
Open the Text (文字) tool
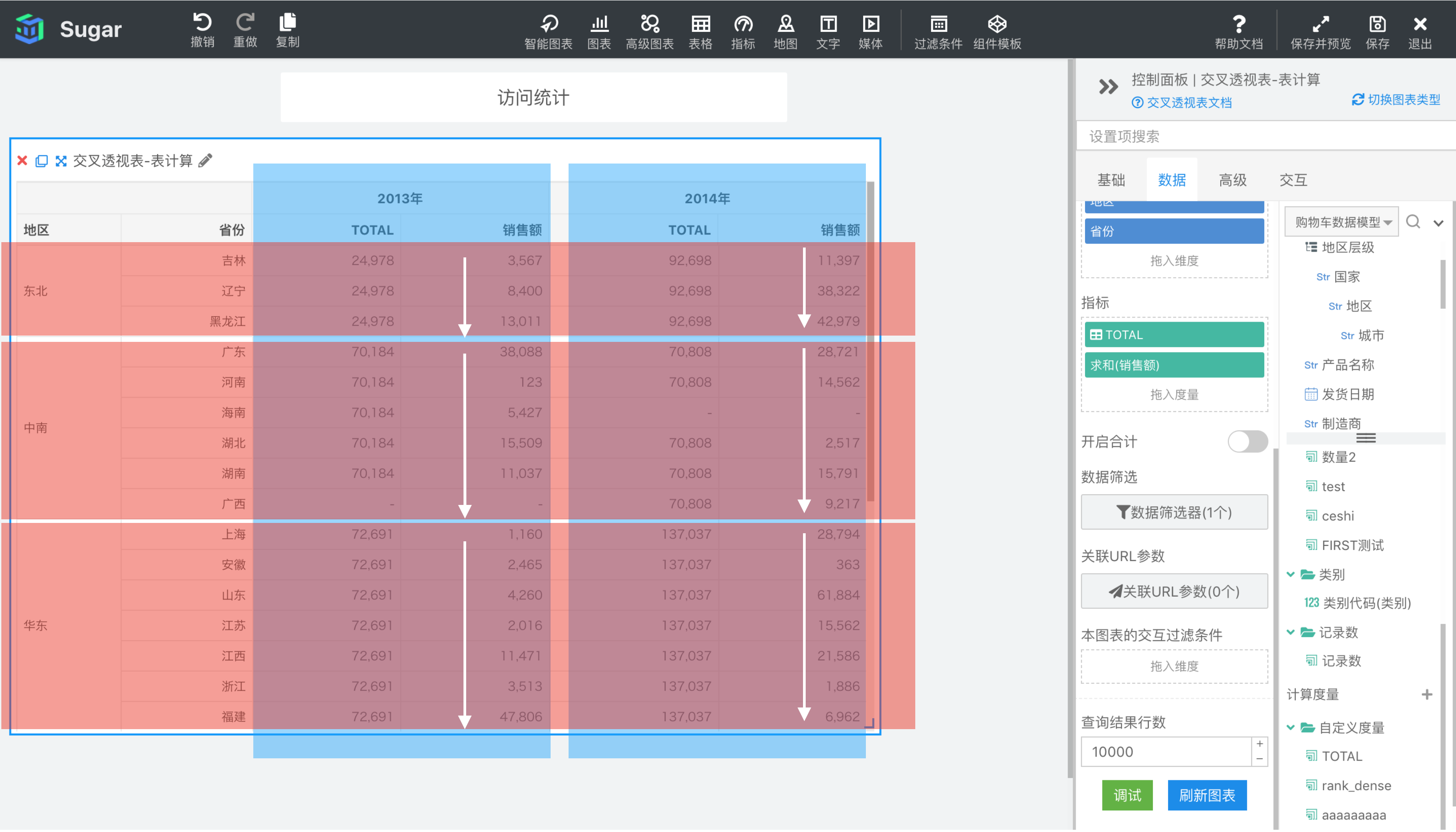coord(828,31)
